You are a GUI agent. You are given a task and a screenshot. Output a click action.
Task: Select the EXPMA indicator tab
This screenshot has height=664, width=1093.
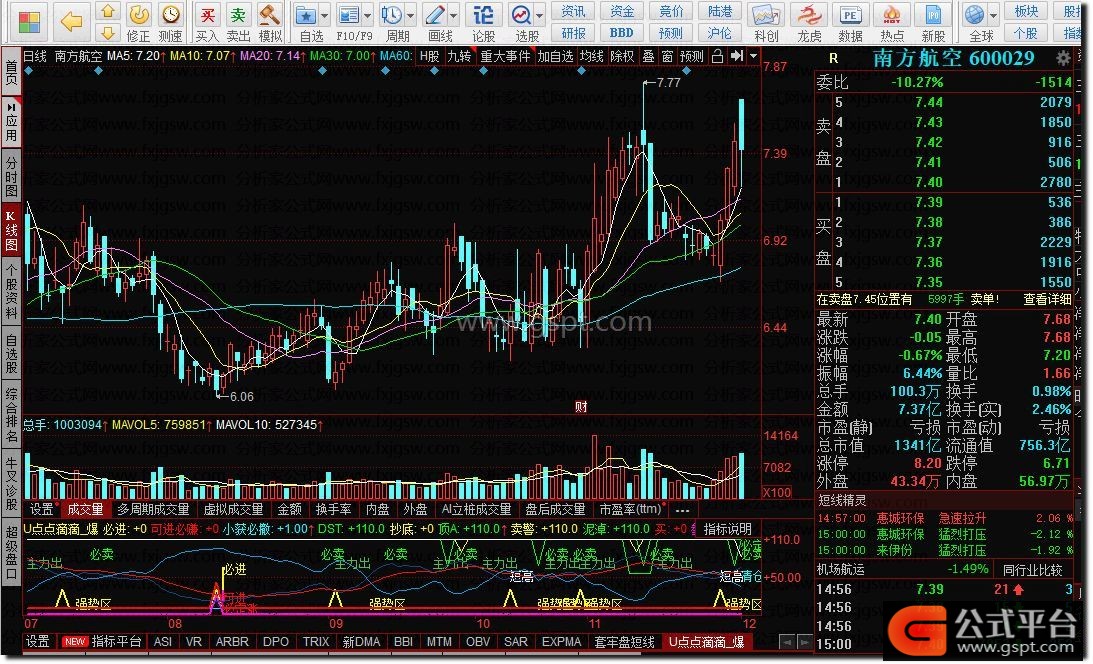click(x=561, y=642)
